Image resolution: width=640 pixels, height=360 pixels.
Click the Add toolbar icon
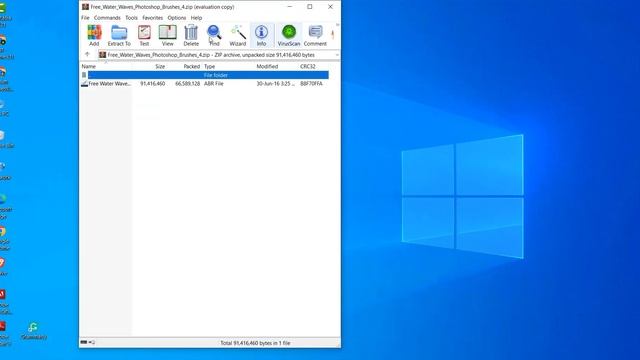coord(94,35)
